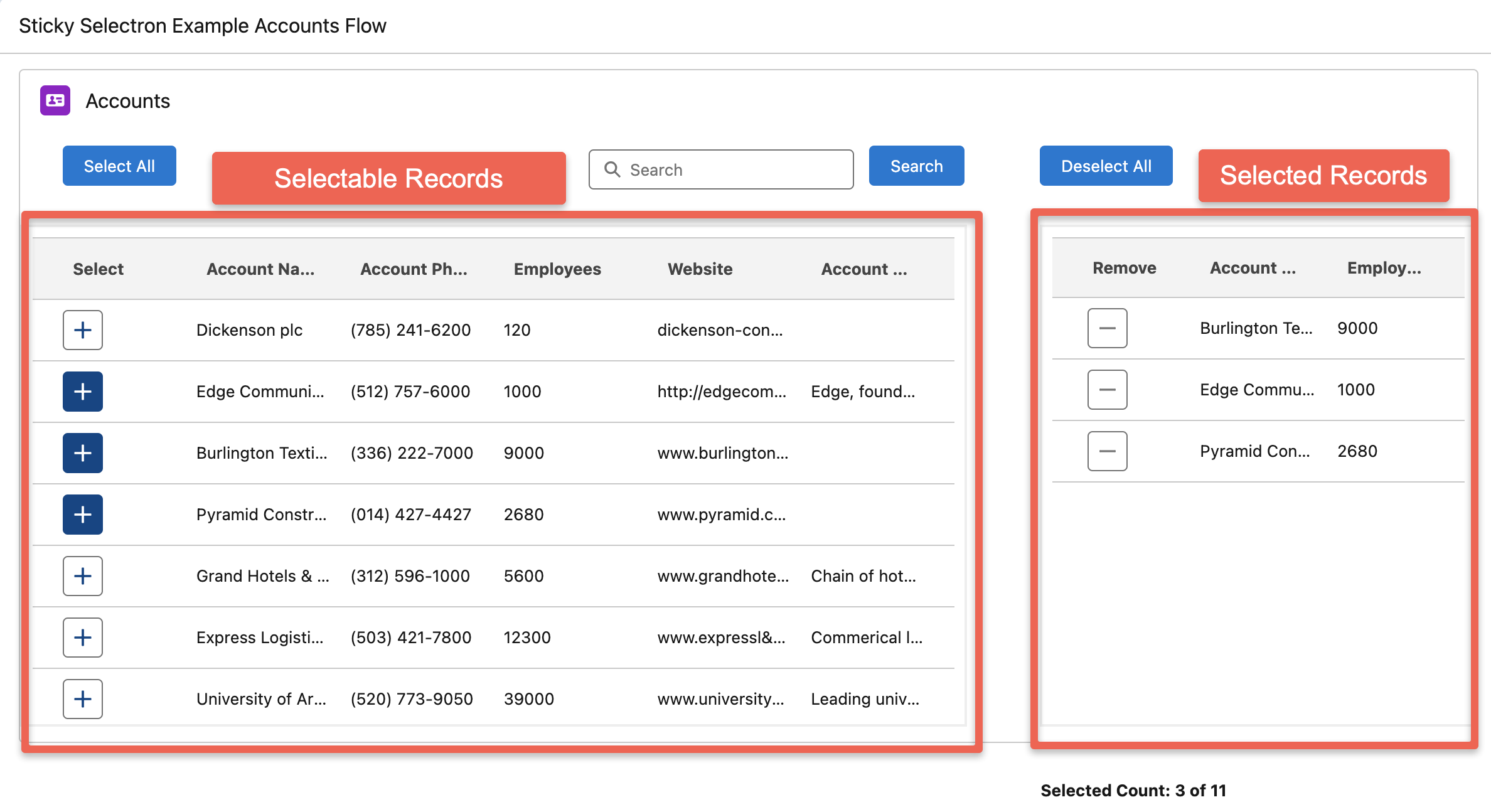Click Burlington Te... in selected records

pyautogui.click(x=1256, y=328)
